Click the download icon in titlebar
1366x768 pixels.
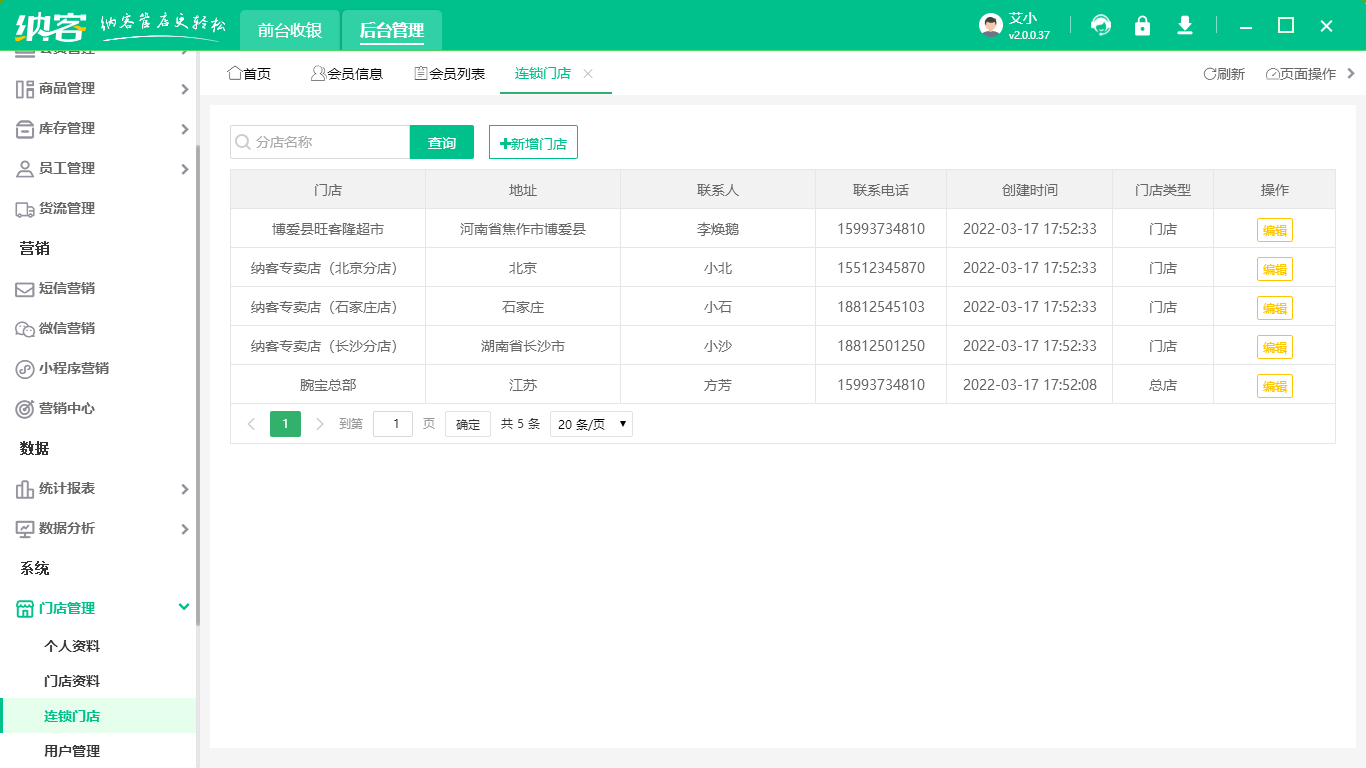(x=1184, y=26)
